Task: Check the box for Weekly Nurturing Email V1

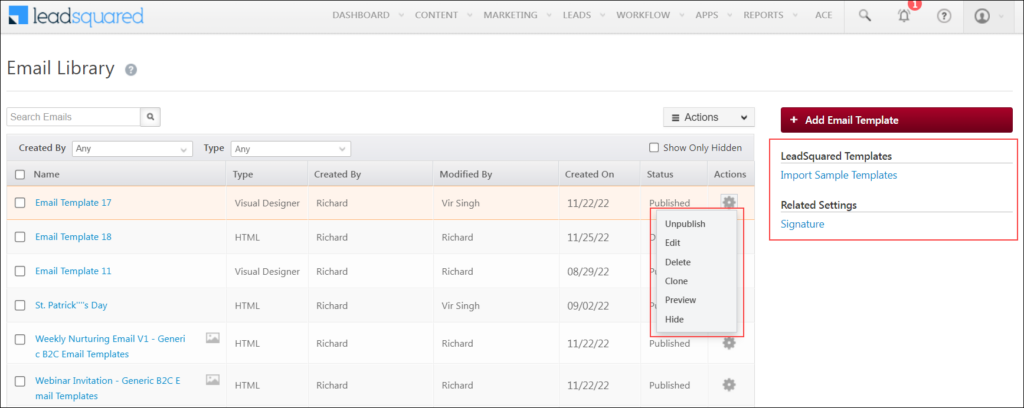Action: [20, 339]
